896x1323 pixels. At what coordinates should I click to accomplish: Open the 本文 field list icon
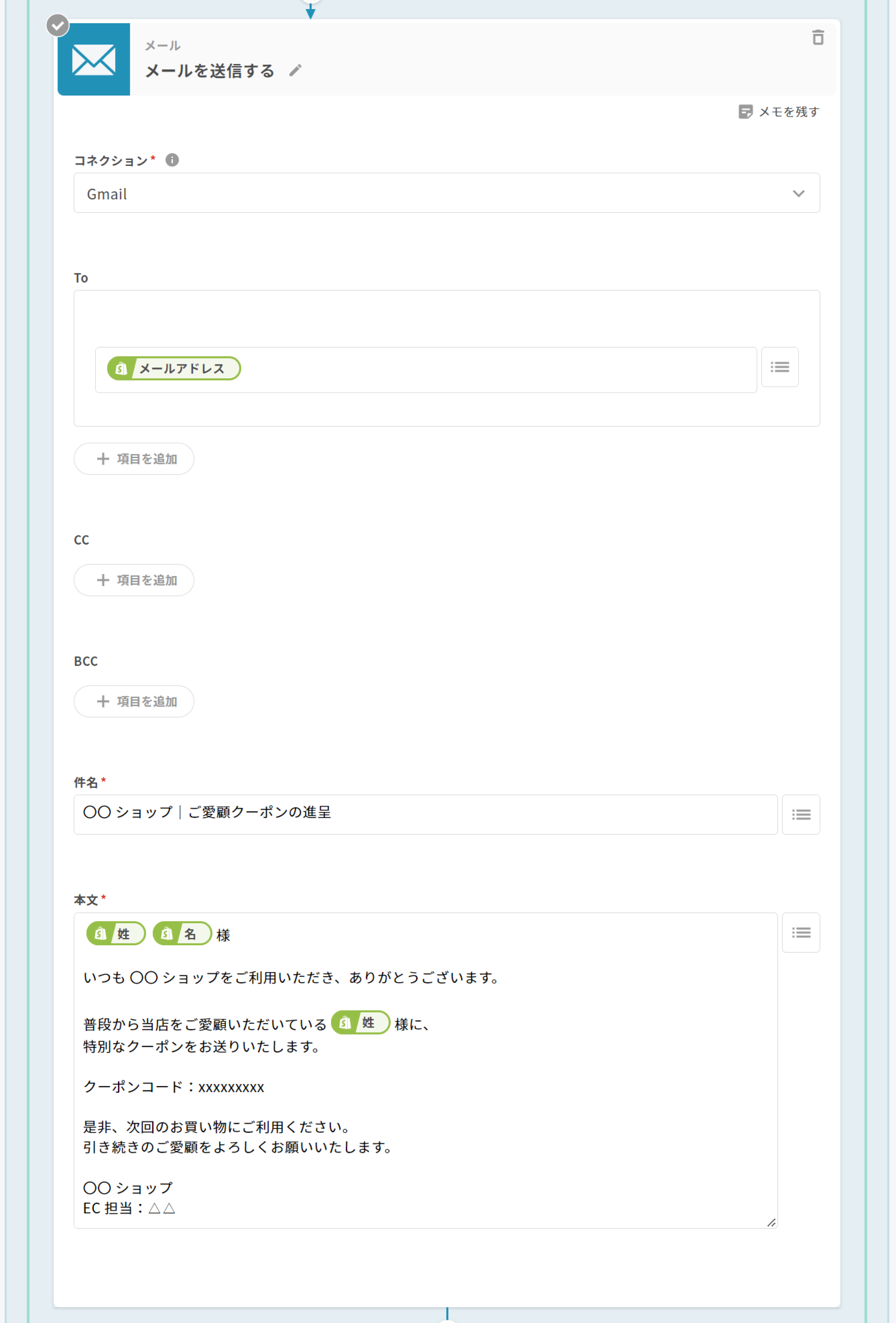pyautogui.click(x=800, y=932)
